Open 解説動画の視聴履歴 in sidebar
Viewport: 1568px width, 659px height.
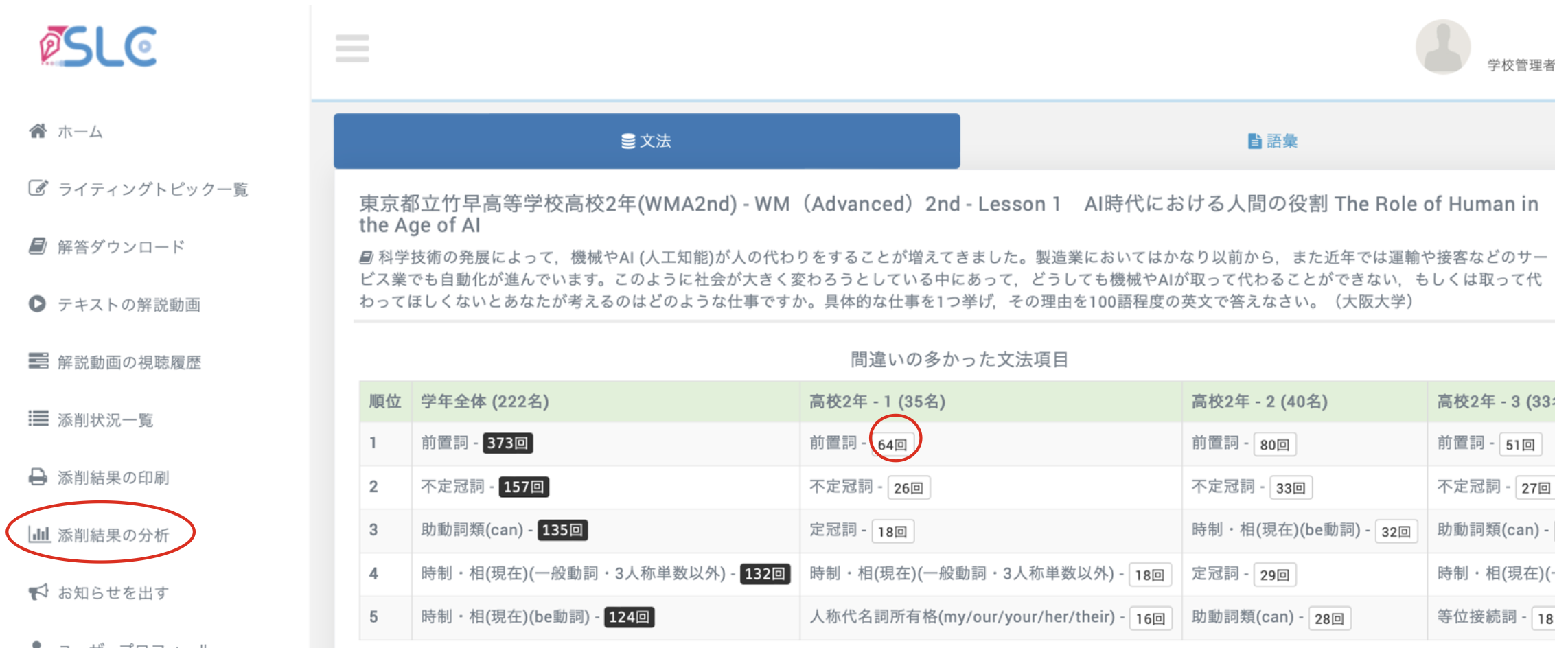click(129, 362)
